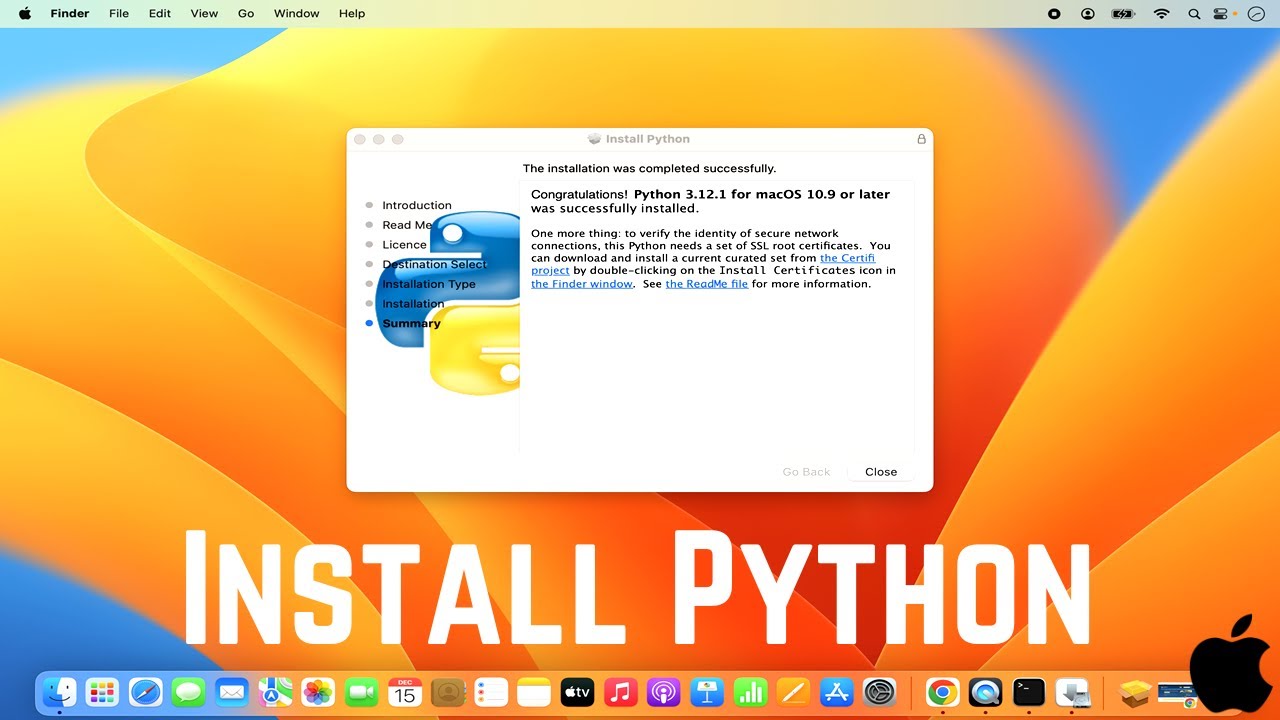1280x720 pixels.
Task: Click the user account icon in the menu bar
Action: coord(1088,14)
